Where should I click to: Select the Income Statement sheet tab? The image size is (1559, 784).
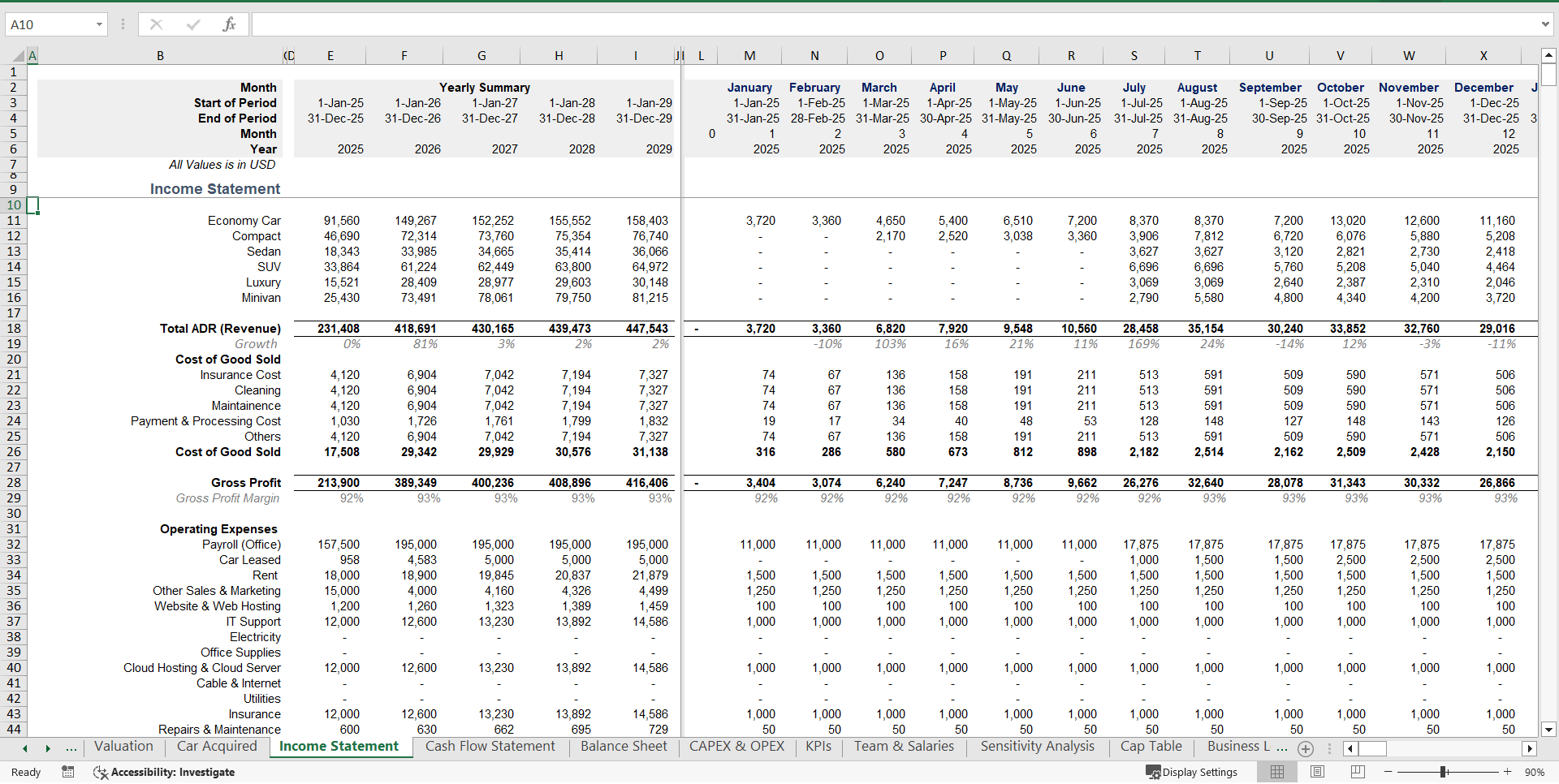click(x=339, y=747)
